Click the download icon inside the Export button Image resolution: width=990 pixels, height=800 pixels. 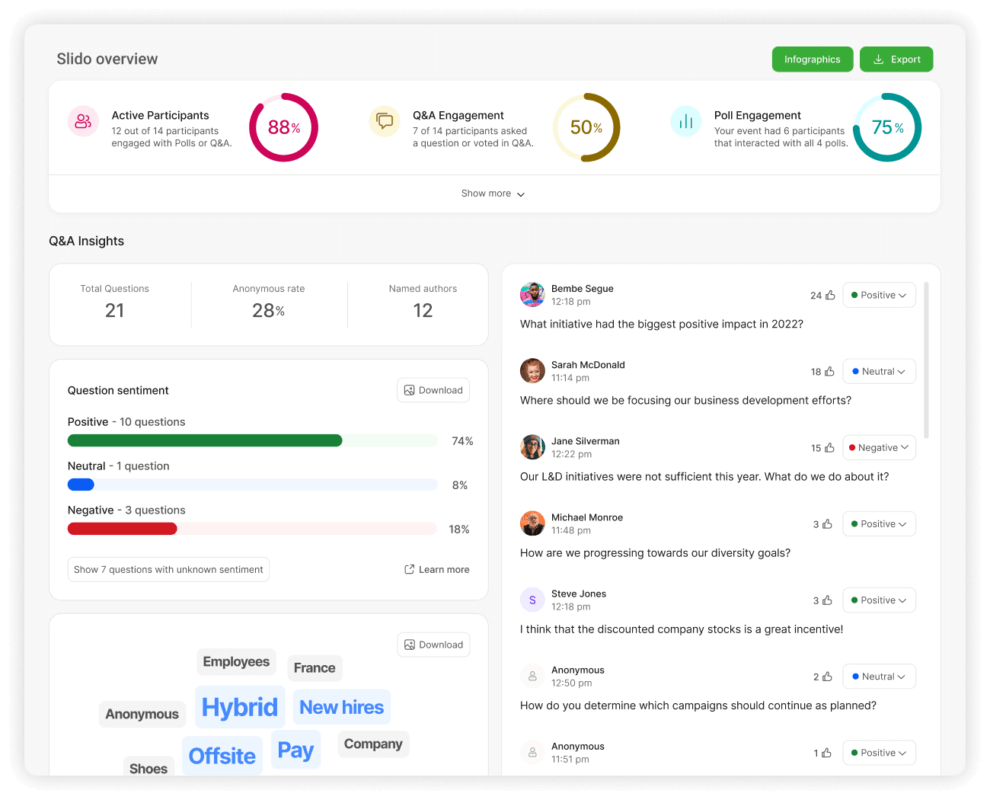coord(878,59)
